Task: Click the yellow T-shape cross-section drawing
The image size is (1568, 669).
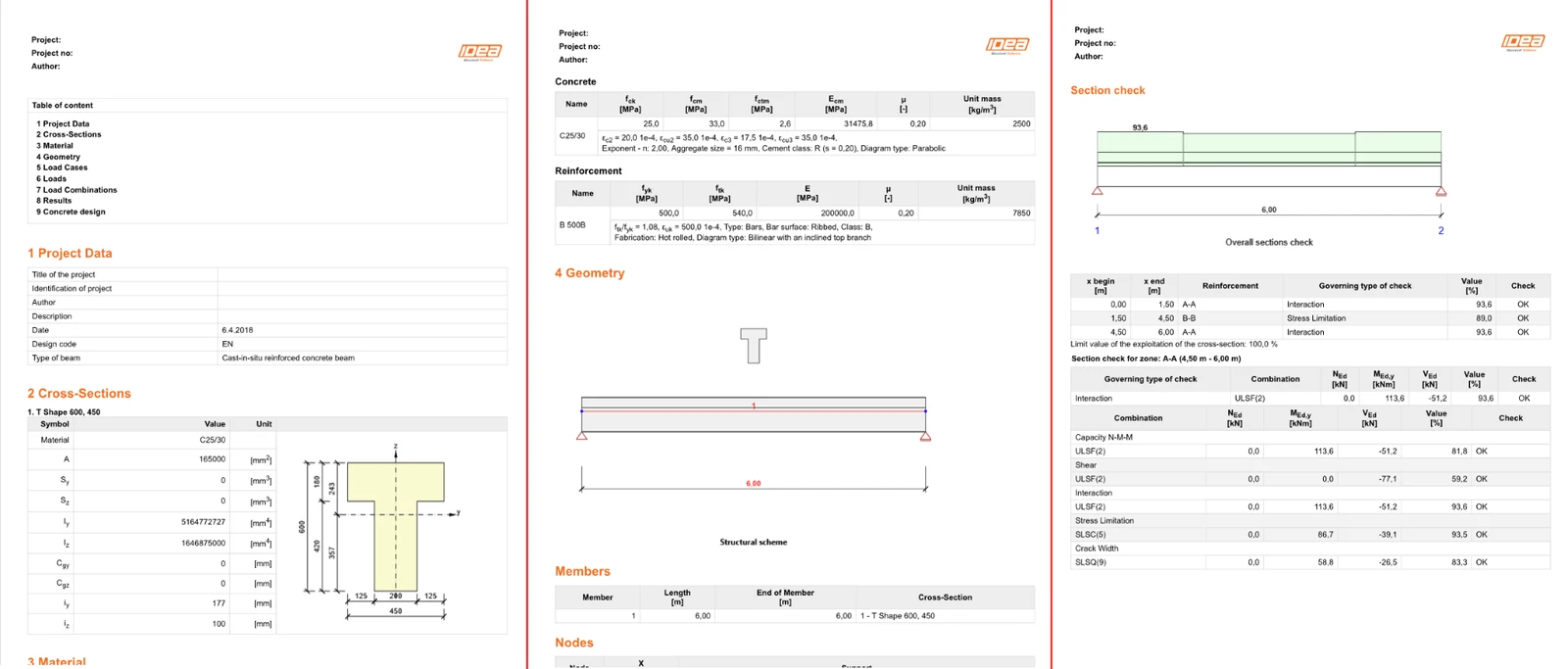Action: tap(396, 526)
